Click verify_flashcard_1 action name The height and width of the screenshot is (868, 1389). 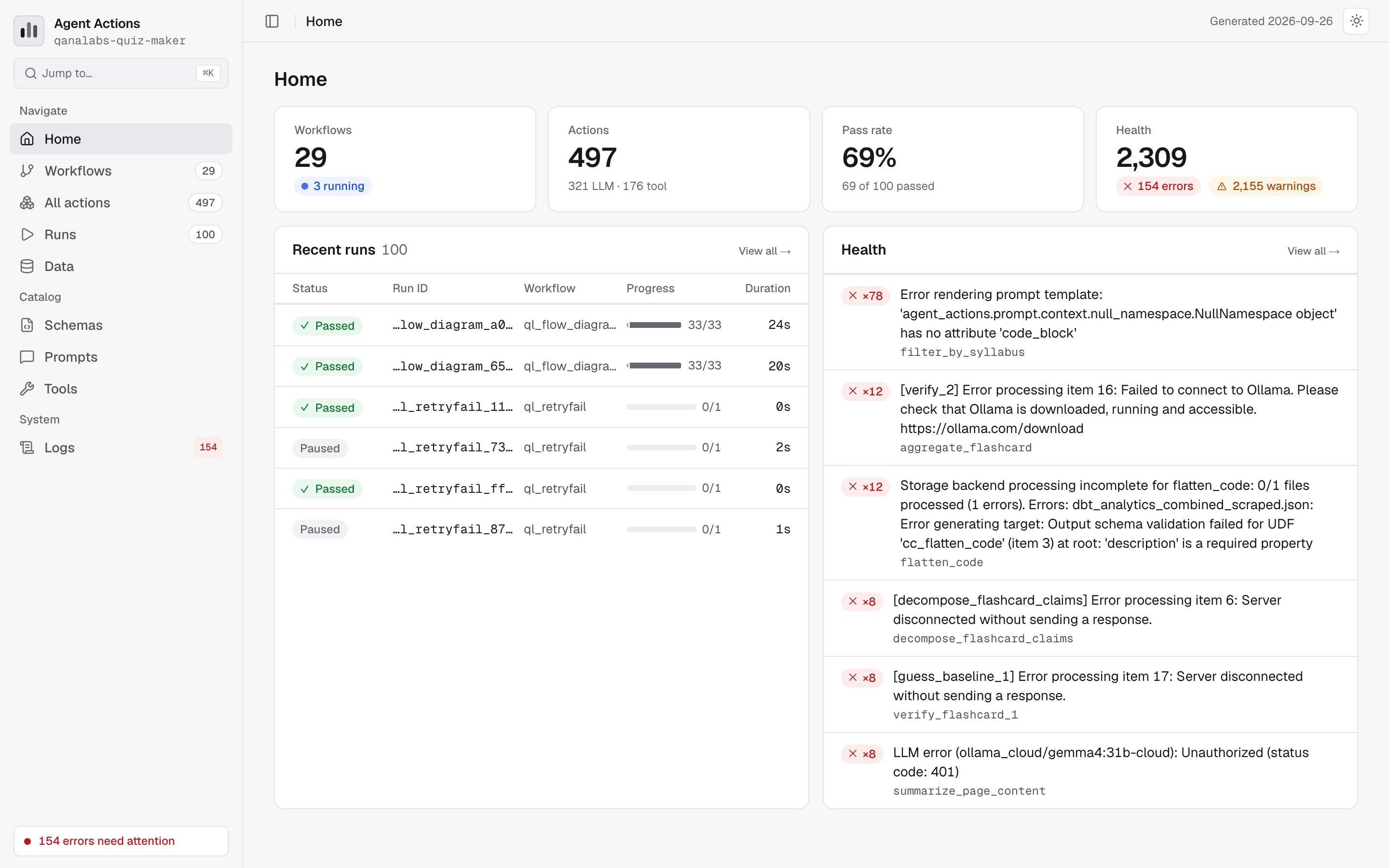click(955, 714)
